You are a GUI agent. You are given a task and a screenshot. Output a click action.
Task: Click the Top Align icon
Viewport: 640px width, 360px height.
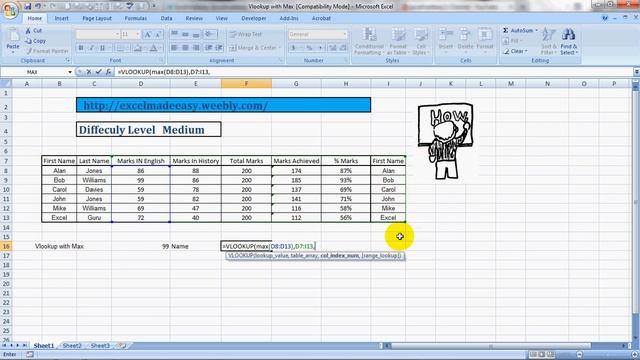(x=174, y=34)
